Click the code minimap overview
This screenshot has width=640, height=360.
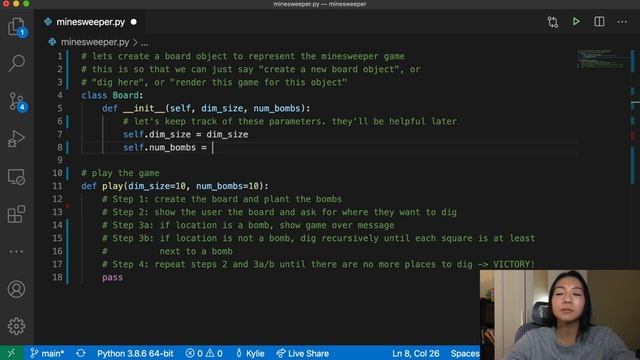tap(601, 60)
